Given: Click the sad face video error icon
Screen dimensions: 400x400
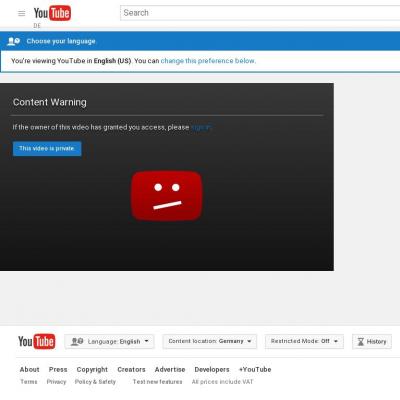Looking at the screenshot, I should 167,196.
